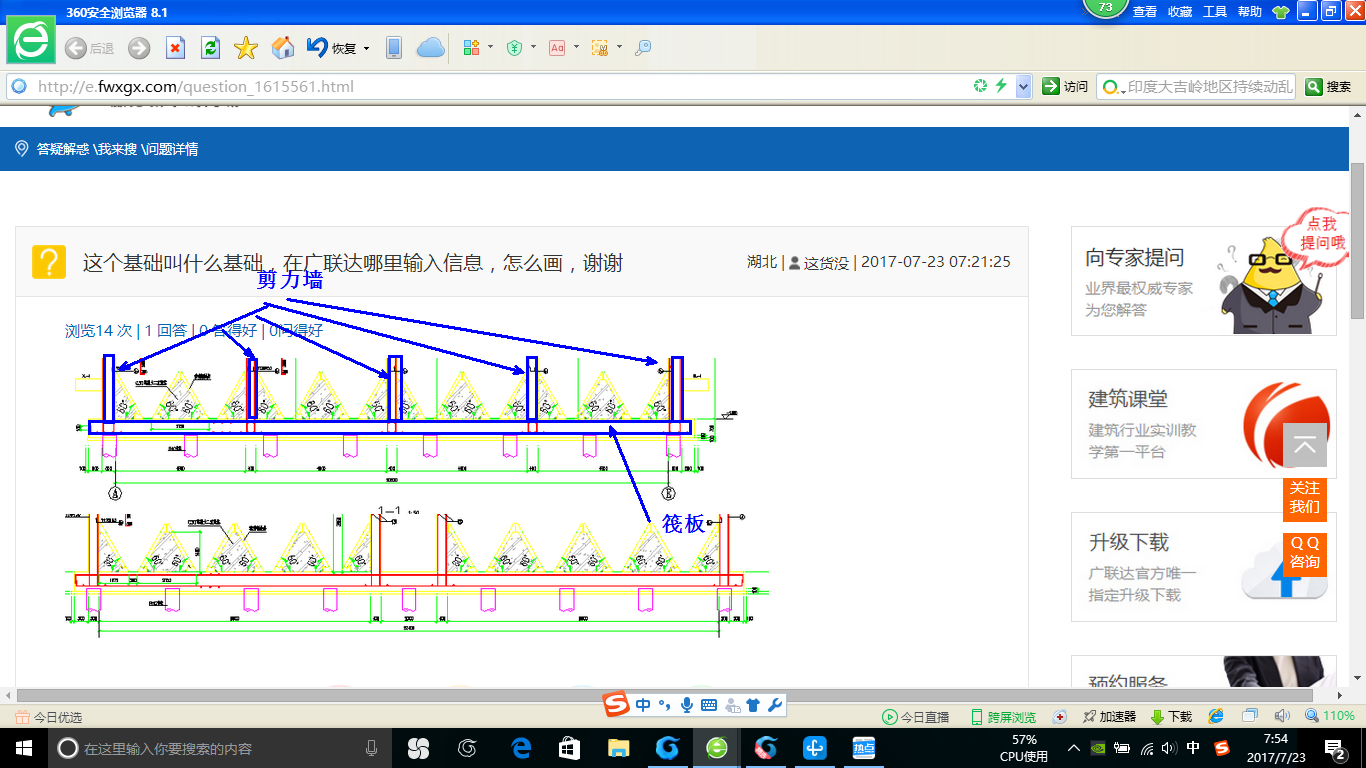Screen dimensions: 1366x768
Task: Click the Windows Start button
Action: click(x=23, y=748)
